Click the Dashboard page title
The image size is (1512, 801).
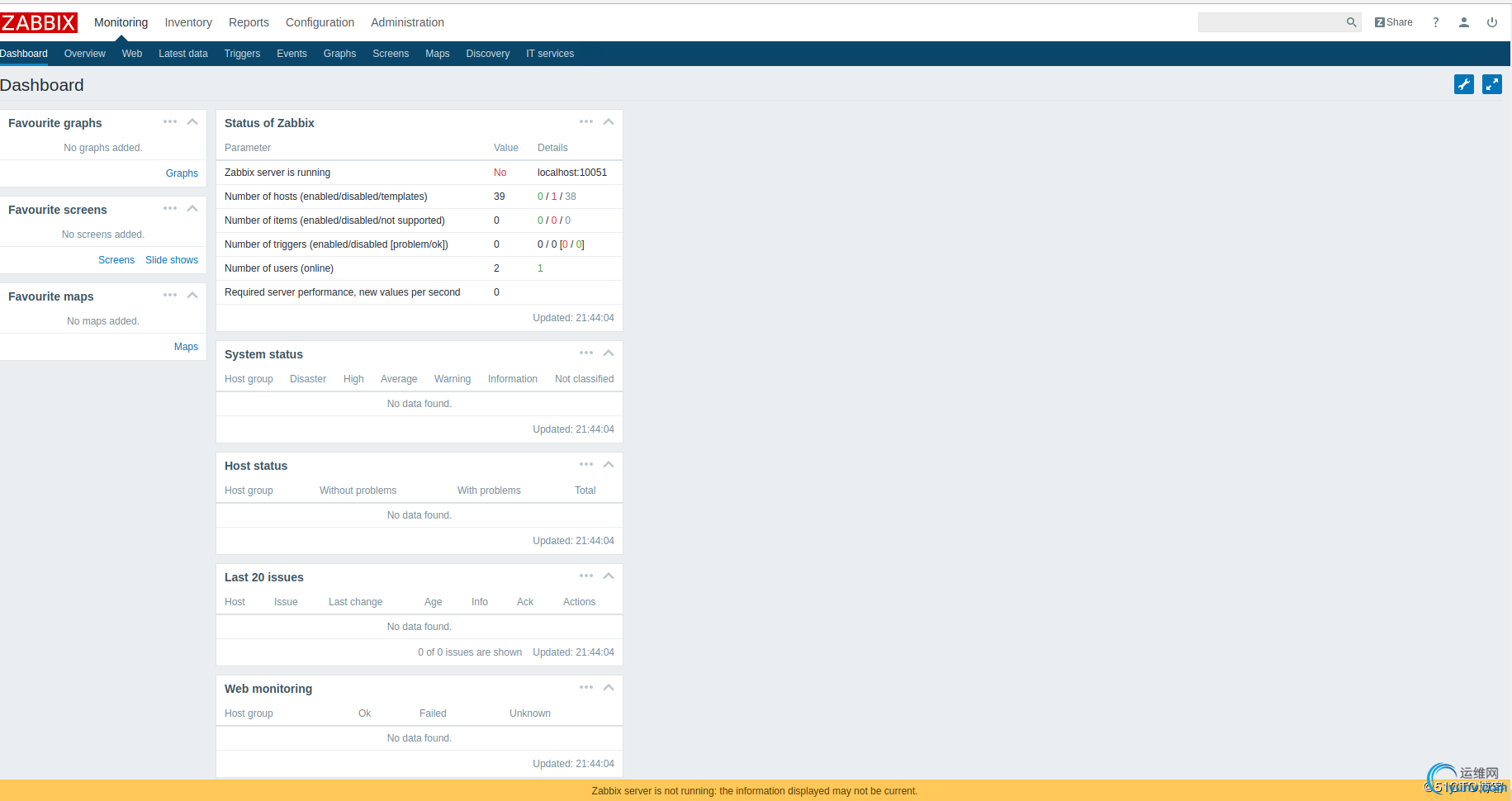(x=42, y=85)
